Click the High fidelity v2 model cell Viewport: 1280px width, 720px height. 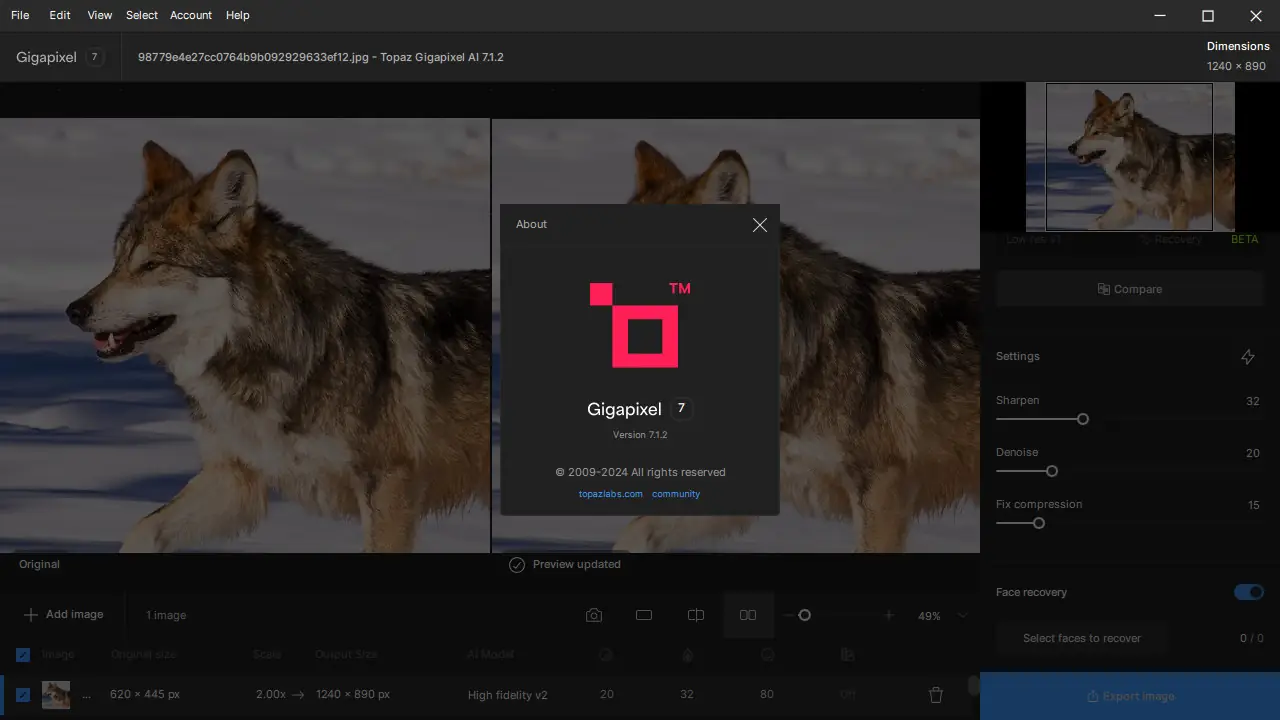[507, 695]
